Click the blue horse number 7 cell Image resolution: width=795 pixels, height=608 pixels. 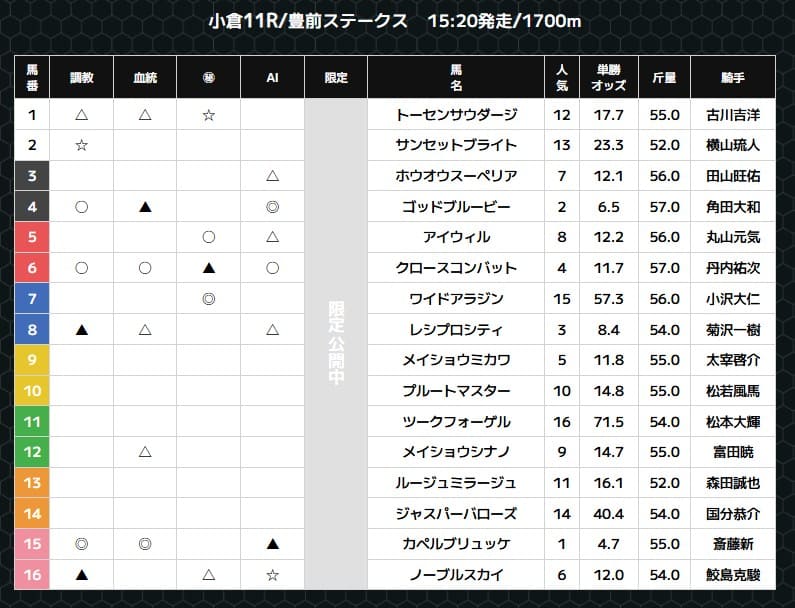32,299
